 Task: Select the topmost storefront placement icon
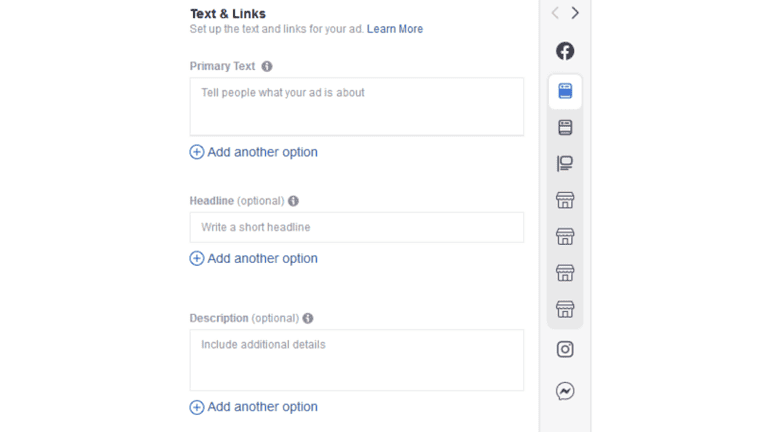pyautogui.click(x=565, y=200)
